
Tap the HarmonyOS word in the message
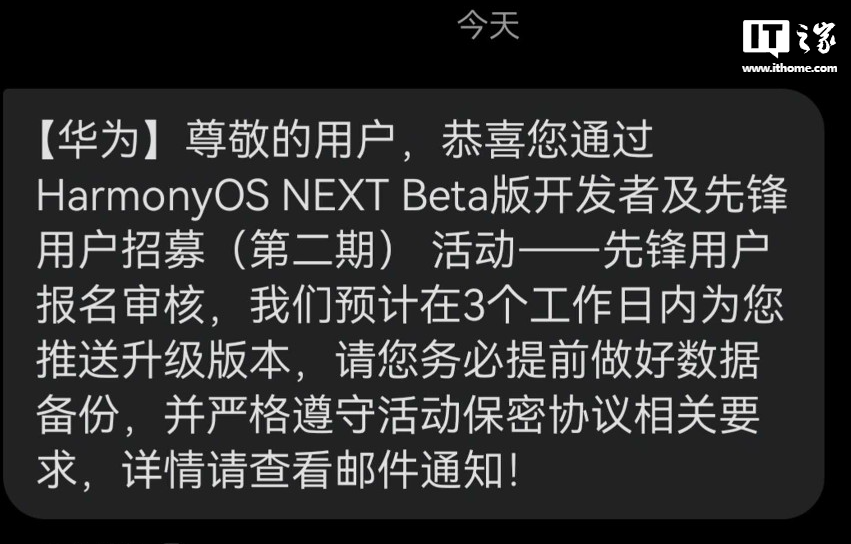coord(153,196)
